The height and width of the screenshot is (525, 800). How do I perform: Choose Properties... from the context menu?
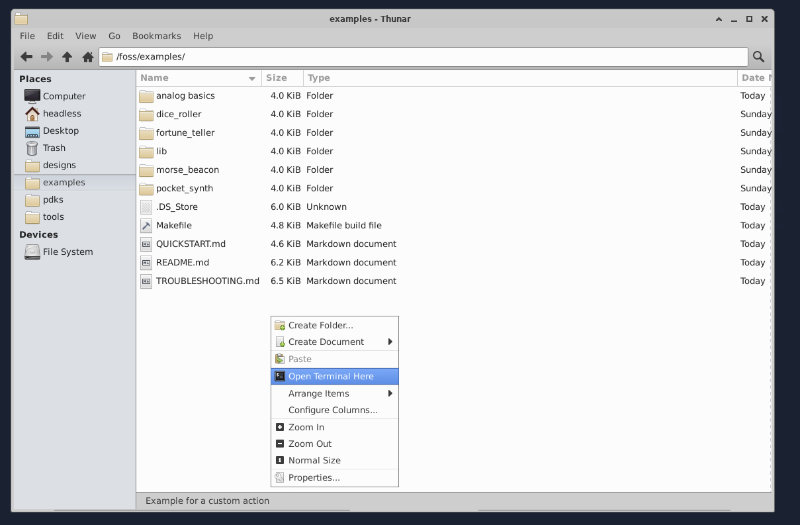pos(313,478)
